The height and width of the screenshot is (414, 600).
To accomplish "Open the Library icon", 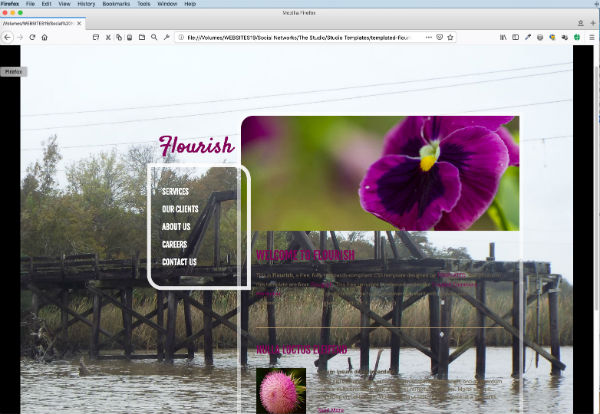I will pyautogui.click(x=503, y=37).
